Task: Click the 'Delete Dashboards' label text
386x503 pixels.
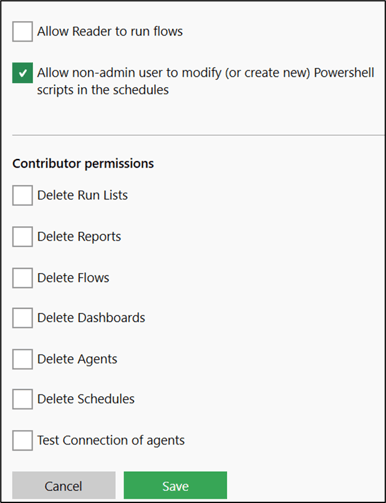Action: click(x=91, y=318)
